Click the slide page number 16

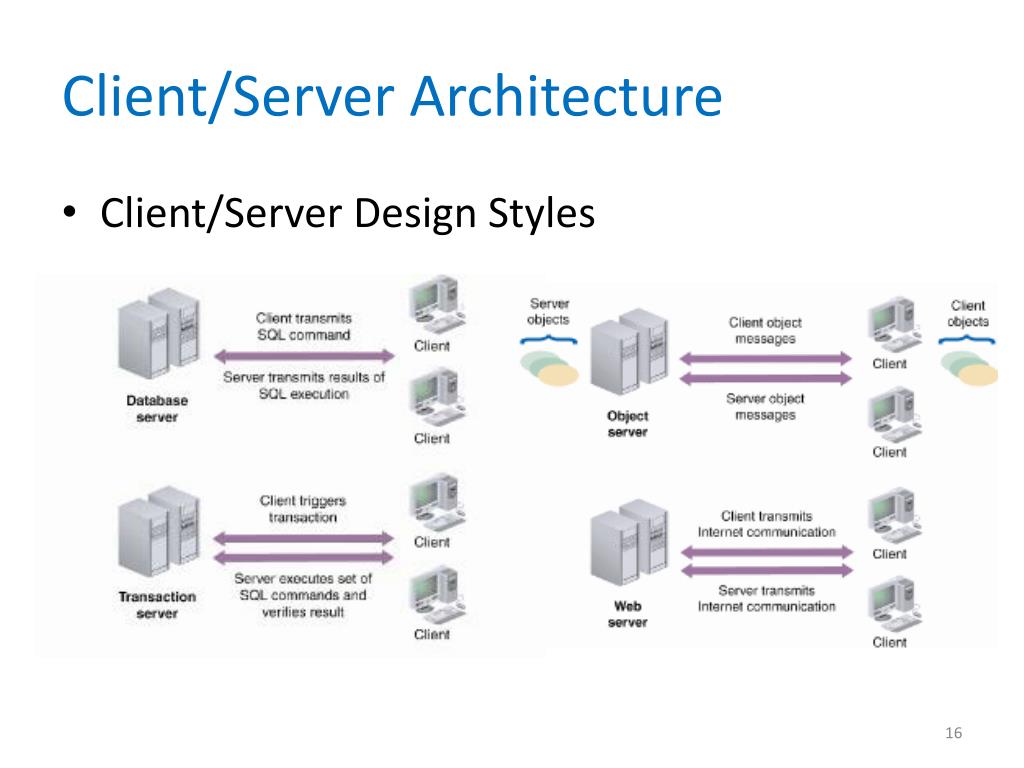coord(953,733)
